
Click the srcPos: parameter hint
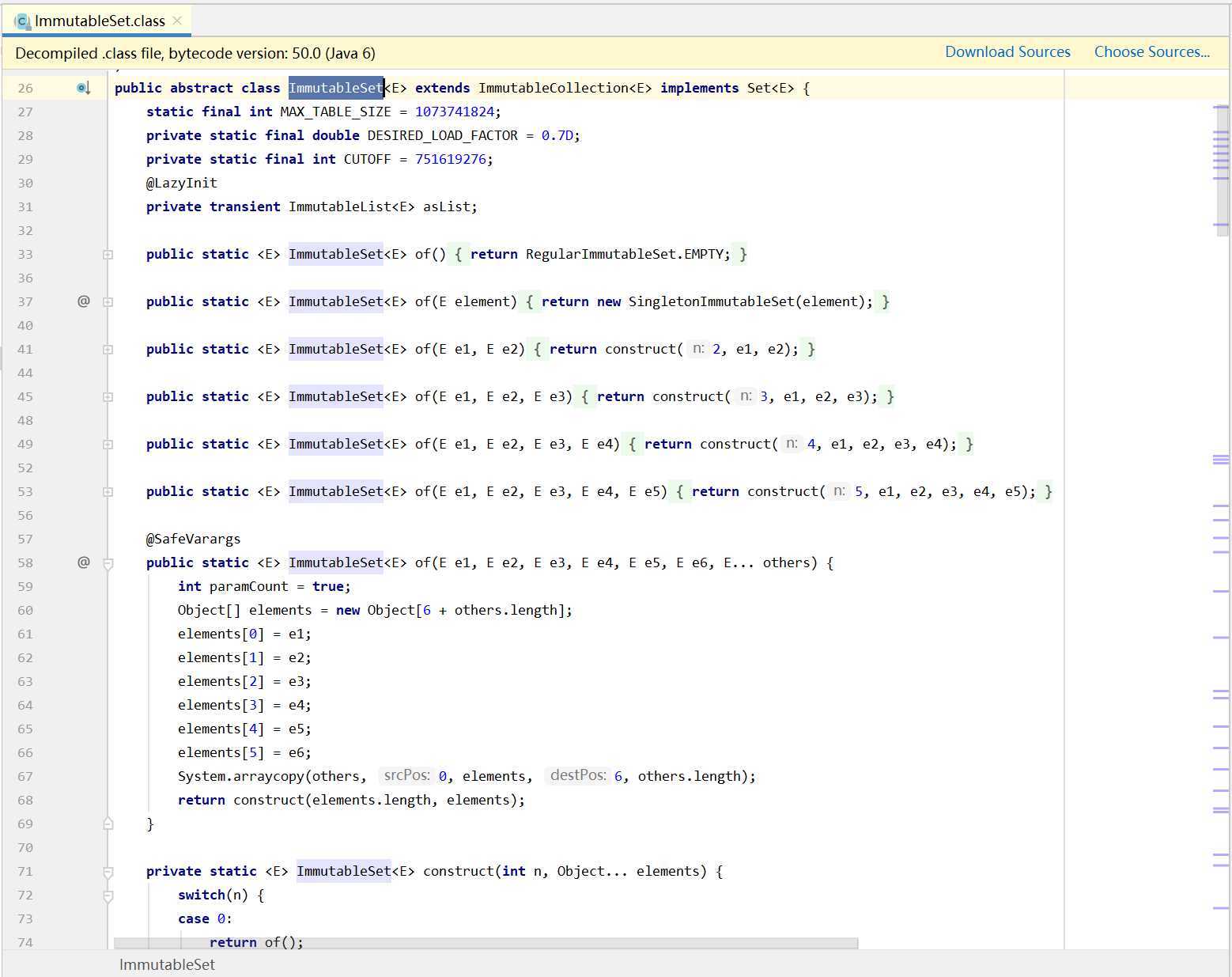(406, 775)
